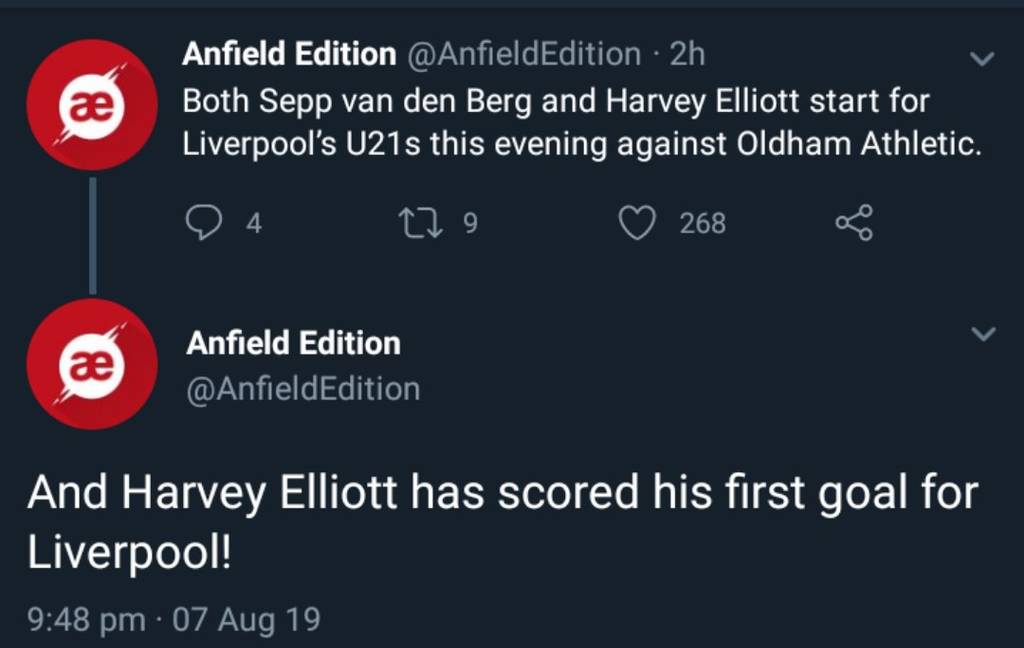Like the tweet with the heart icon
The width and height of the screenshot is (1024, 648).
(636, 222)
